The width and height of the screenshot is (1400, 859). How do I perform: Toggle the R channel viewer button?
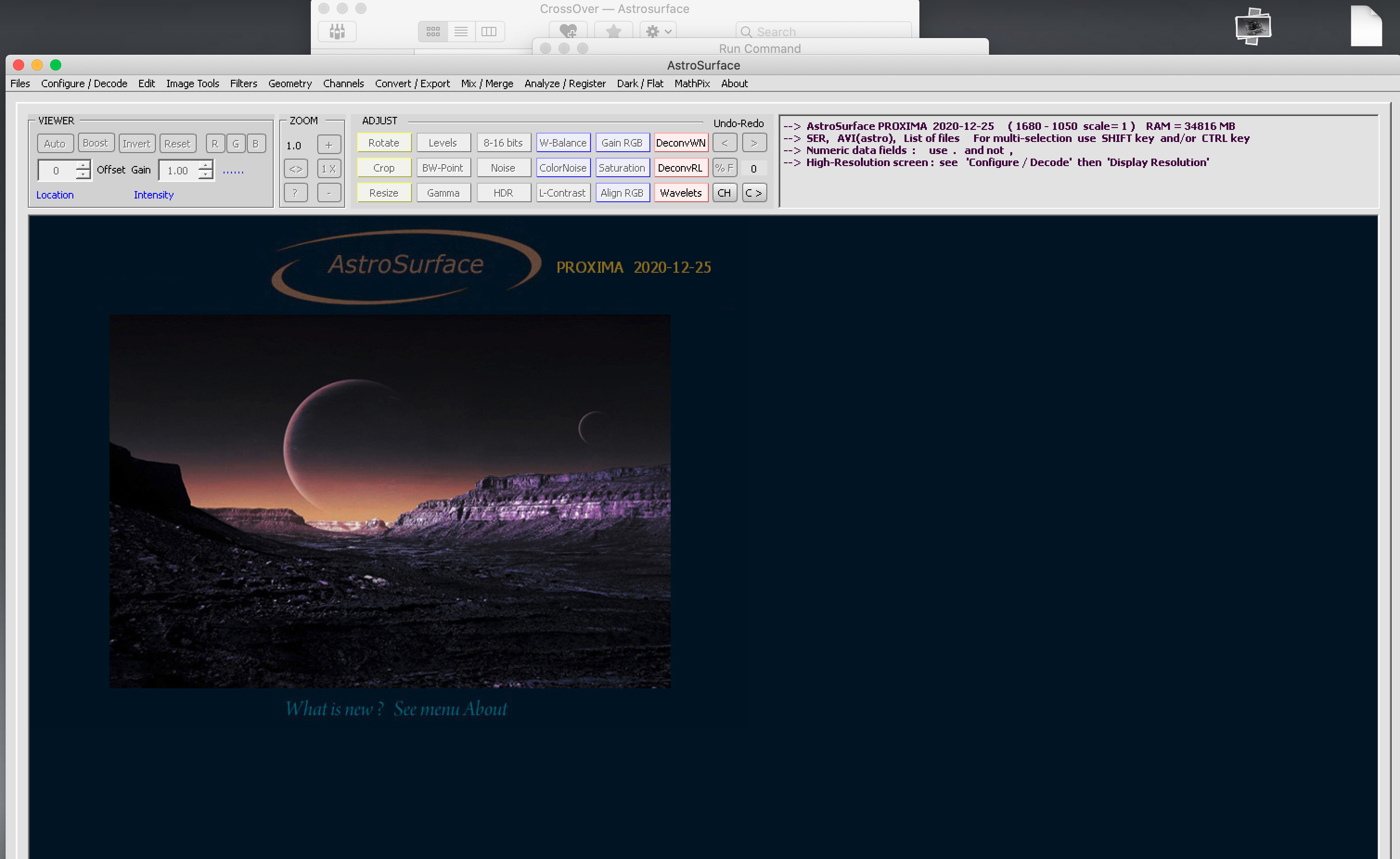[x=215, y=144]
